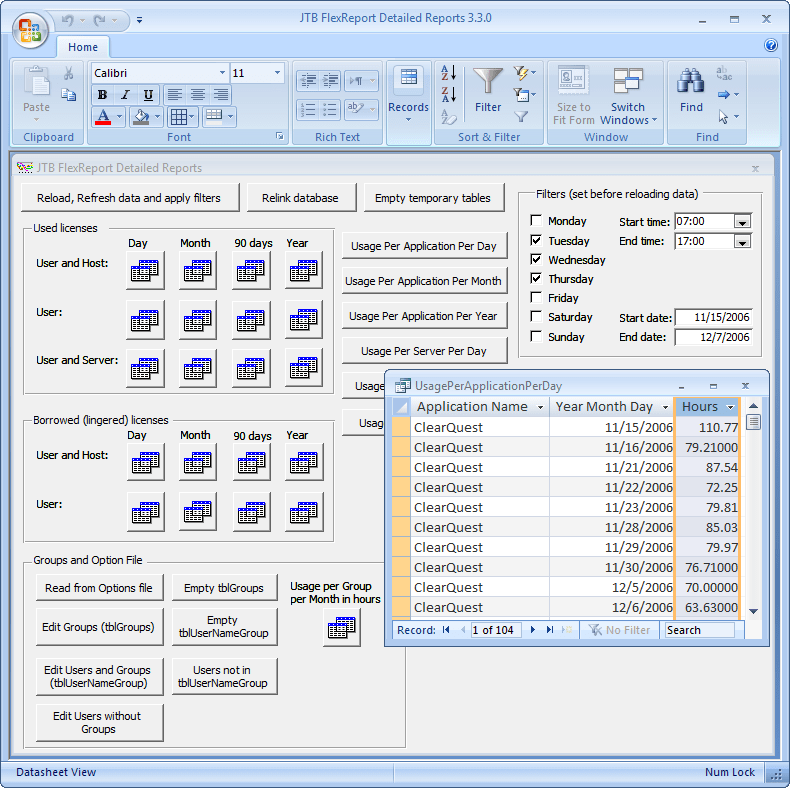
Task: Check the Friday filter checkbox
Action: point(536,298)
